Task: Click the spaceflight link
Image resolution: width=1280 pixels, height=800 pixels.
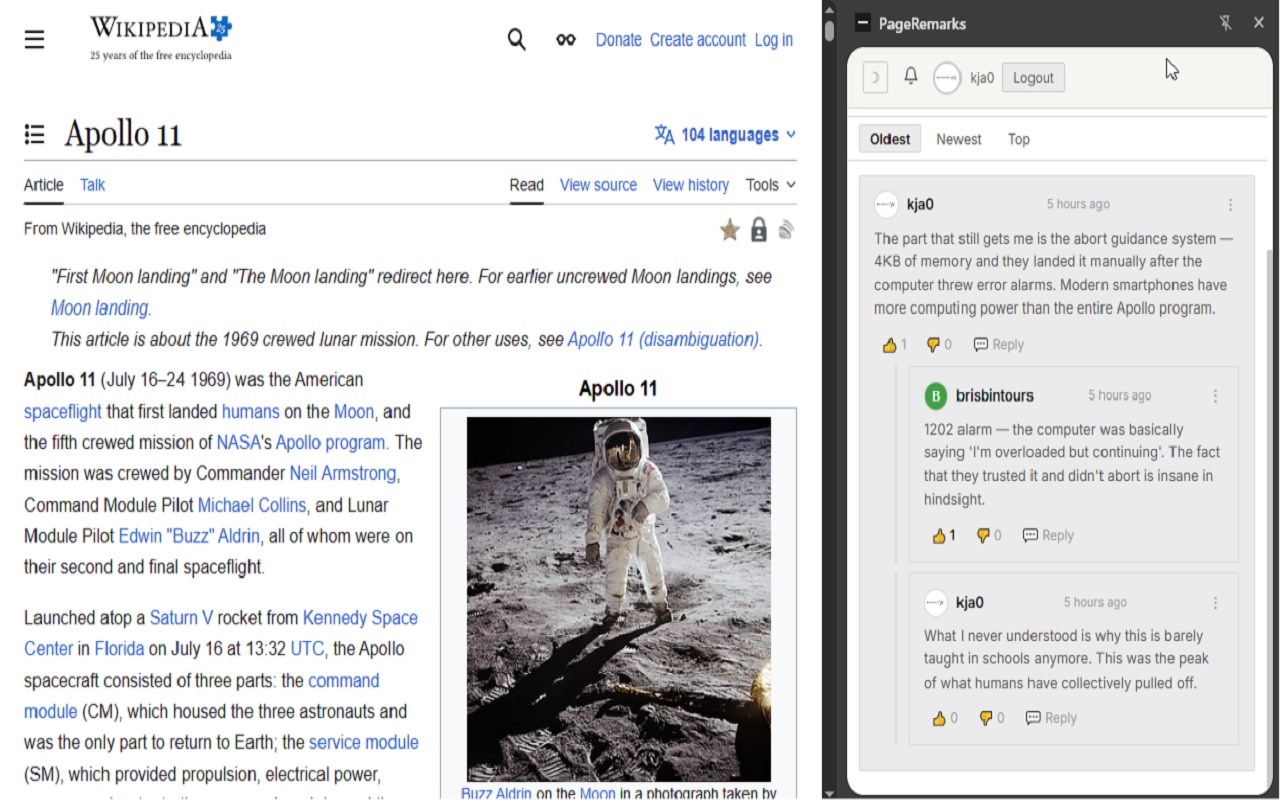Action: pos(63,412)
